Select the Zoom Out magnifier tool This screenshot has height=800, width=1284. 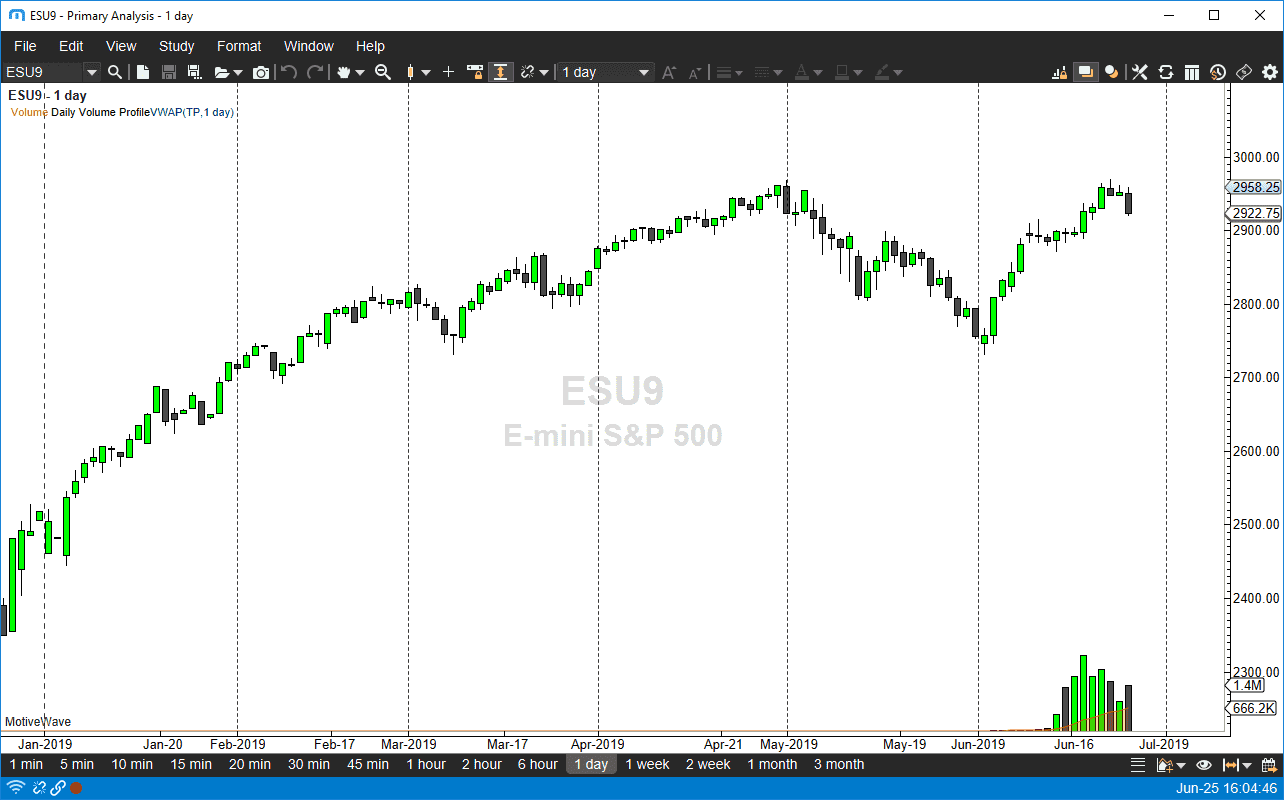(x=383, y=72)
